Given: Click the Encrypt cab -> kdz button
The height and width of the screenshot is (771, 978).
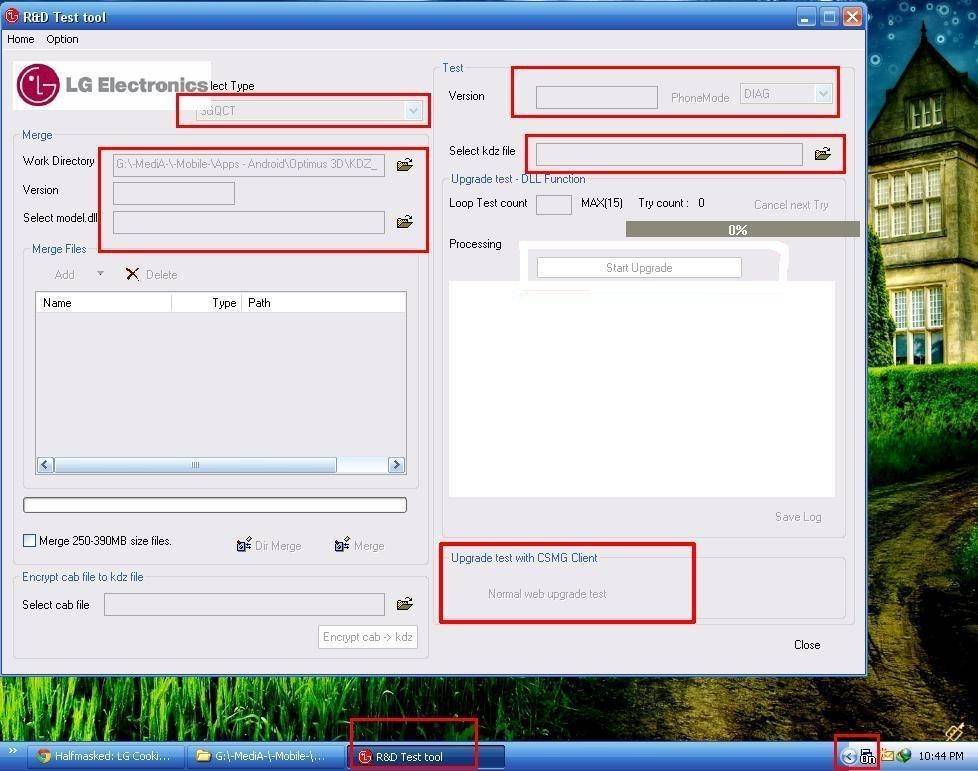Looking at the screenshot, I should tap(367, 637).
